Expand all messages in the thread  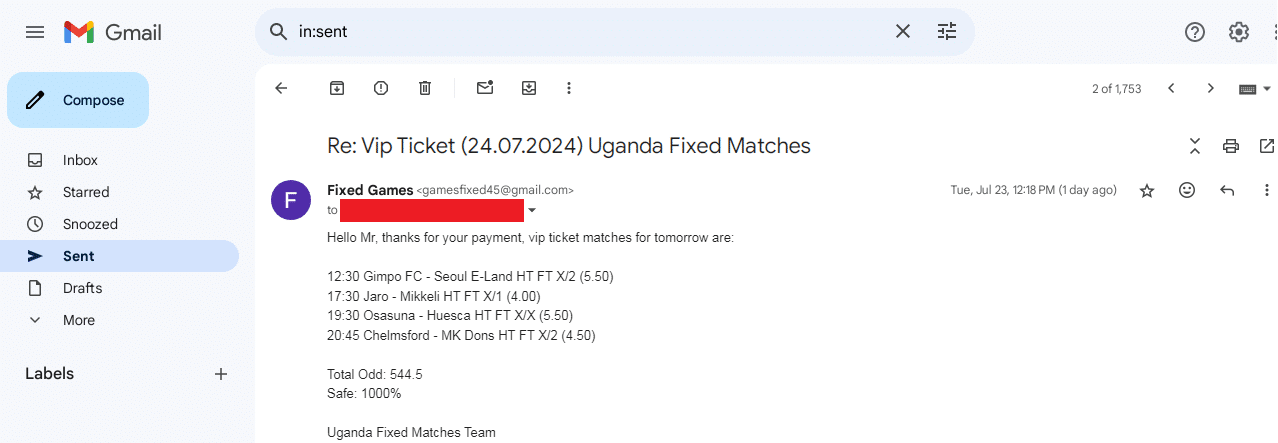[x=1195, y=146]
